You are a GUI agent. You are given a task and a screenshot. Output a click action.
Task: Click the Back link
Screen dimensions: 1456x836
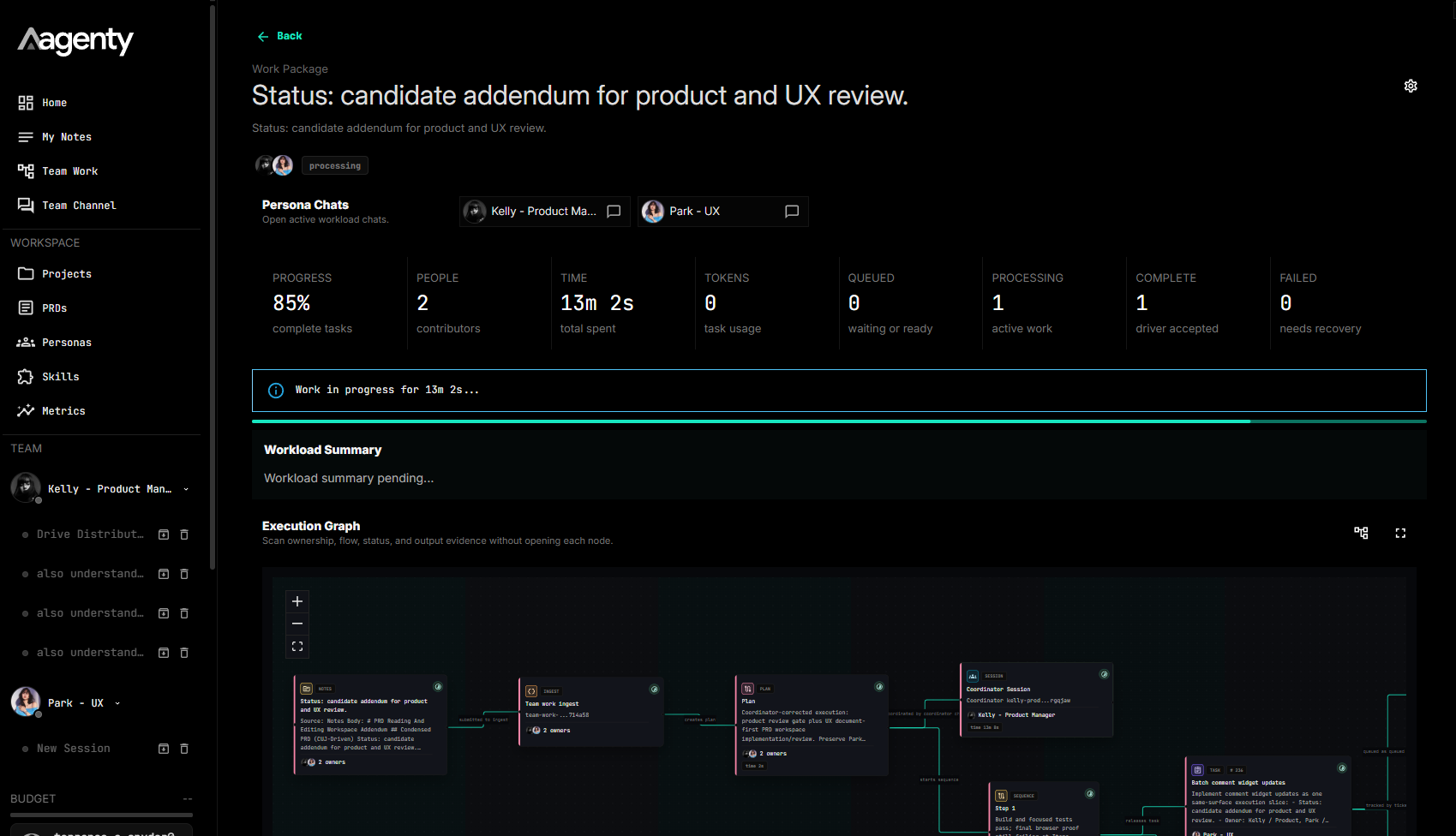coord(279,36)
